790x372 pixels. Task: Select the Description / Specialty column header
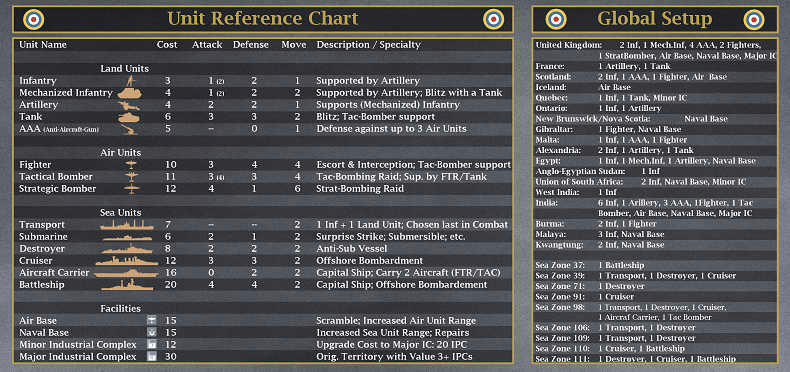tap(368, 45)
